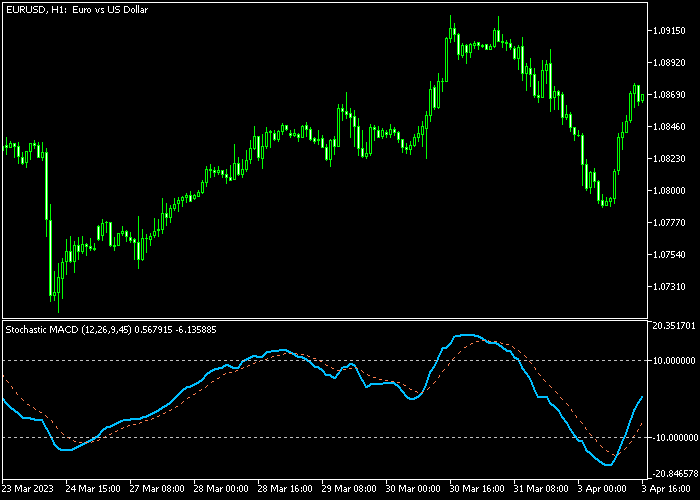Click the 29 Mar 08:00 time label
The height and width of the screenshot is (500, 700).
(x=349, y=488)
